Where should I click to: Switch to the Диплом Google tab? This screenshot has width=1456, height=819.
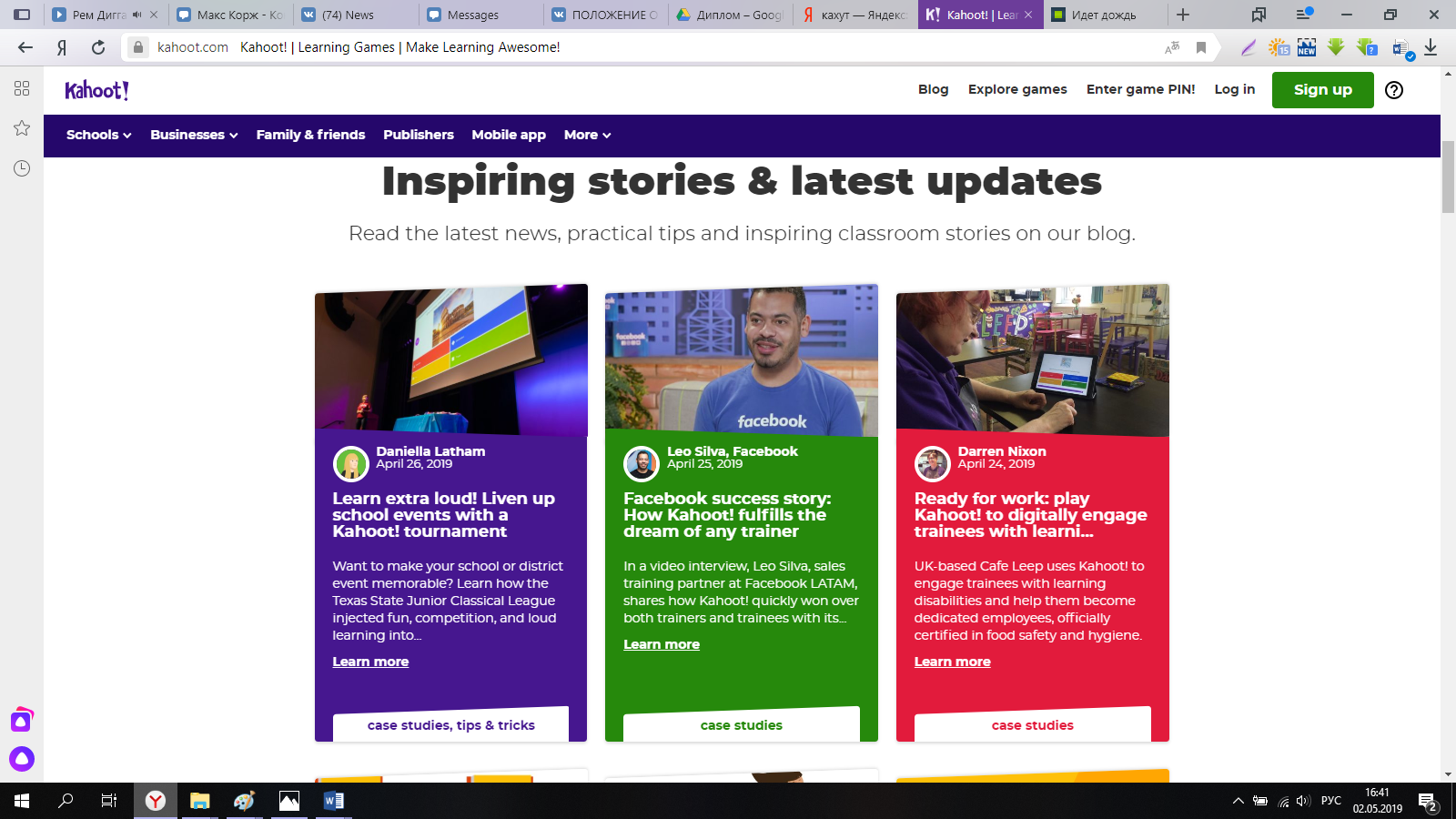coord(730,15)
